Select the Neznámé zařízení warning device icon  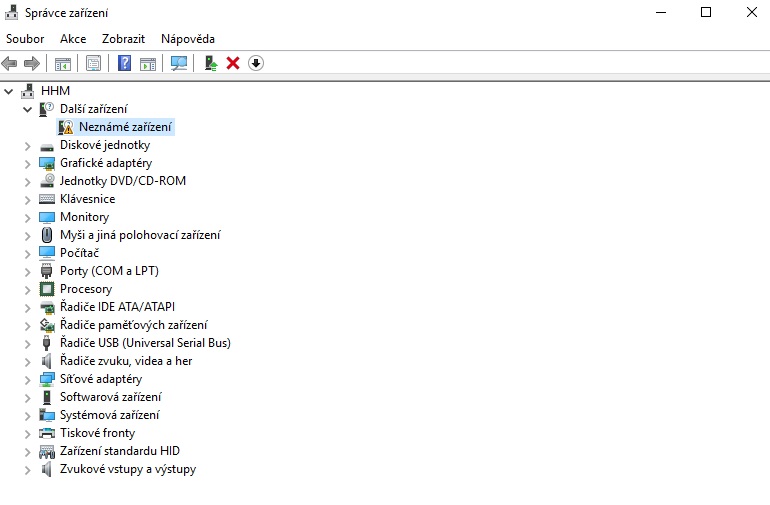coord(65,127)
